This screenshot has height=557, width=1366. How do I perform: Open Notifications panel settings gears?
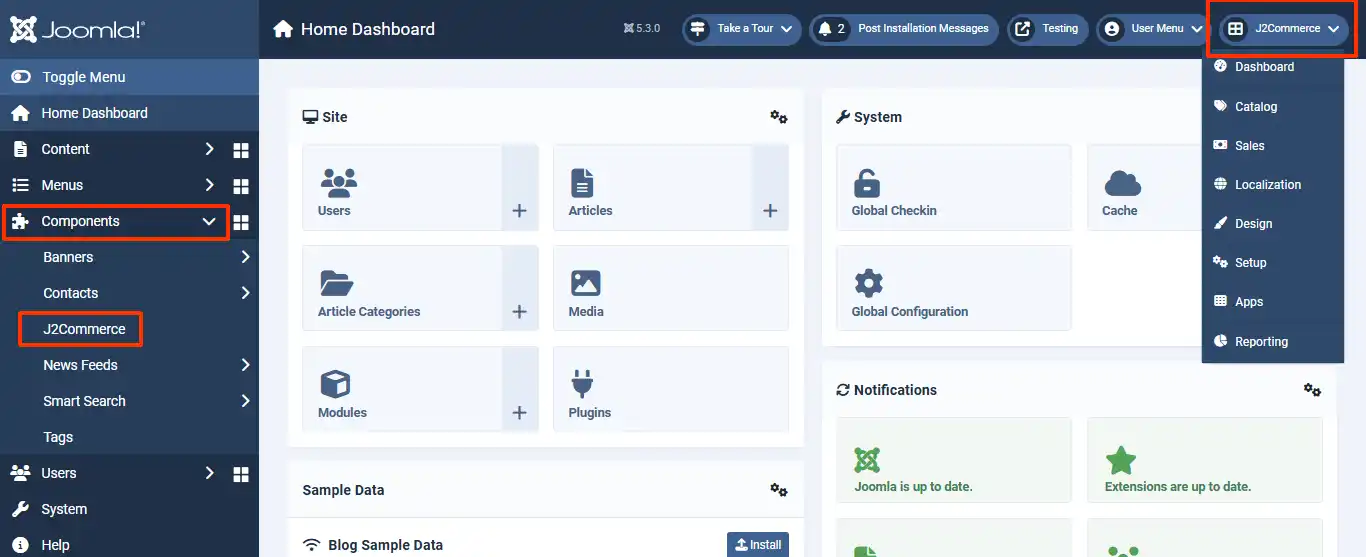[1312, 390]
